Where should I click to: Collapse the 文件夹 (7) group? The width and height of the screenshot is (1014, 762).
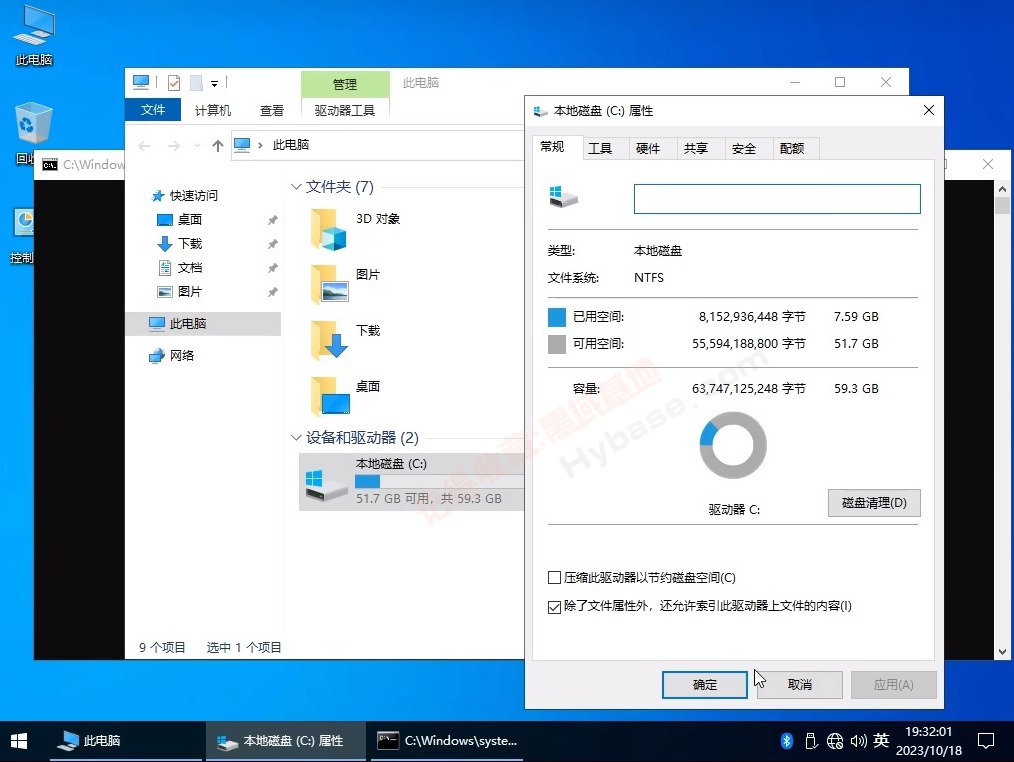pos(296,187)
